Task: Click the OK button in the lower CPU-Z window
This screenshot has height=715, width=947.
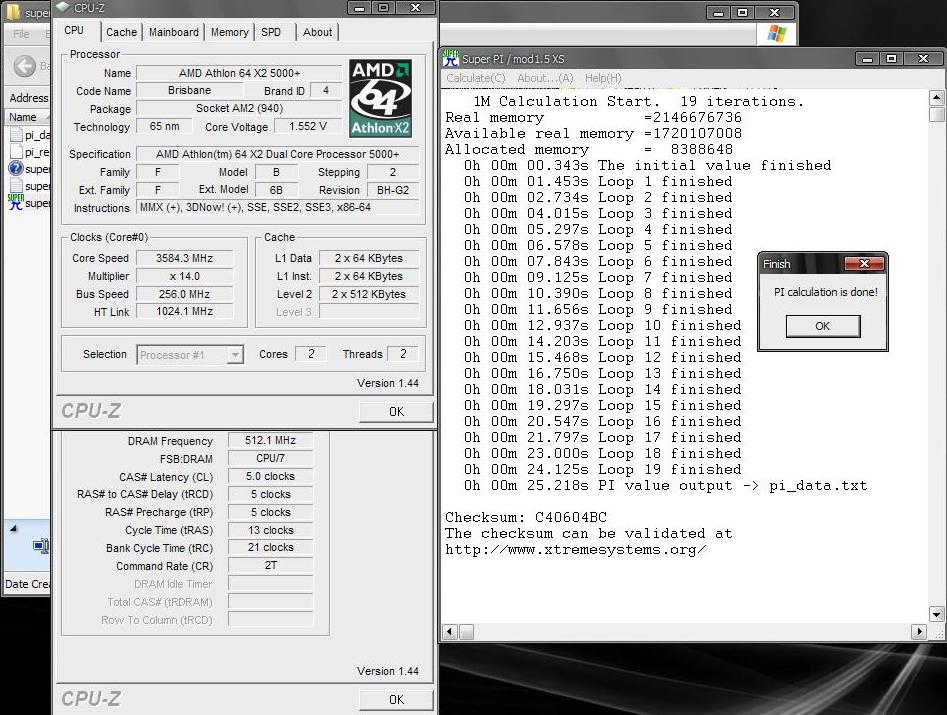Action: [396, 699]
